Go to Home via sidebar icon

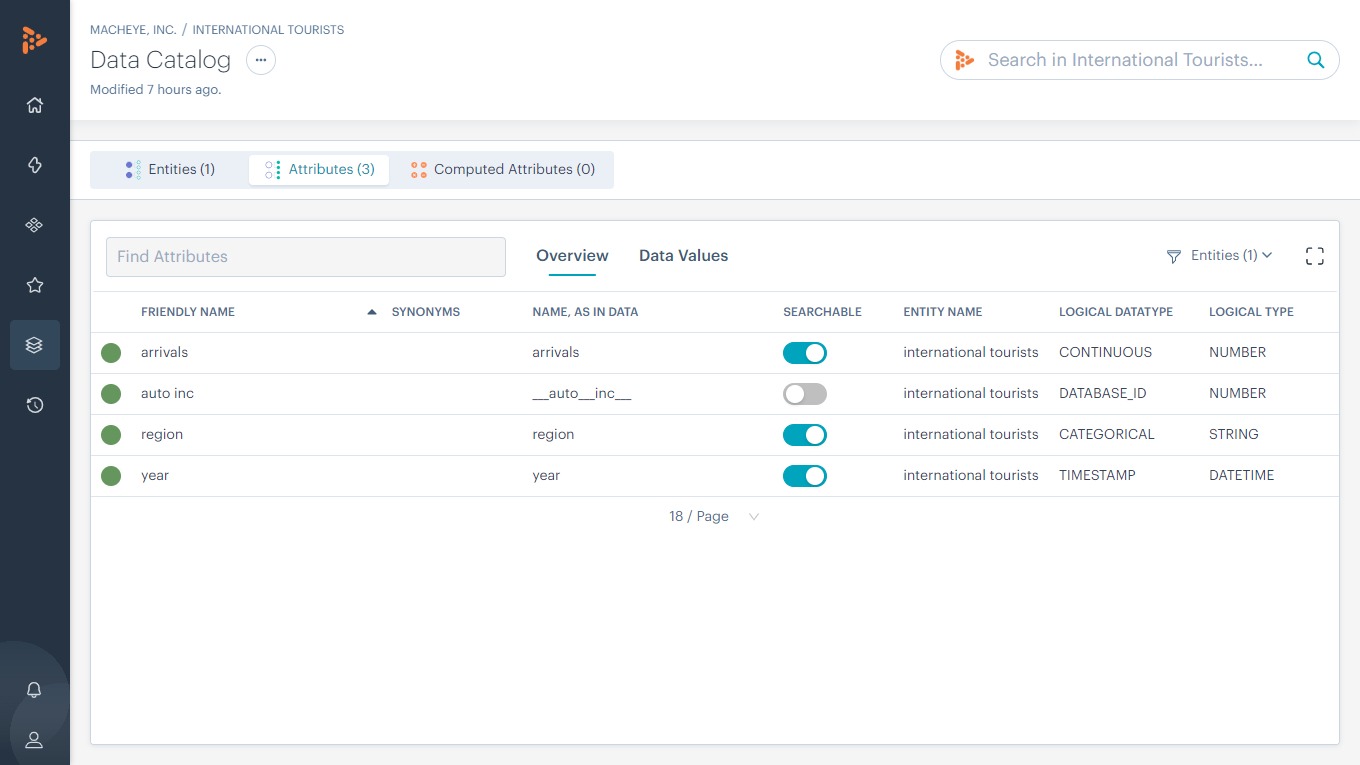point(35,105)
